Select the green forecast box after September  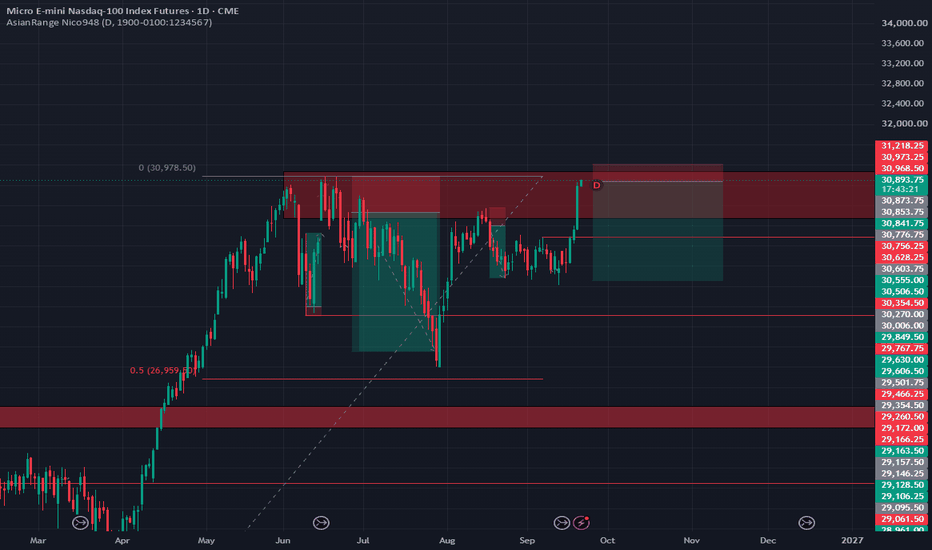coord(657,250)
